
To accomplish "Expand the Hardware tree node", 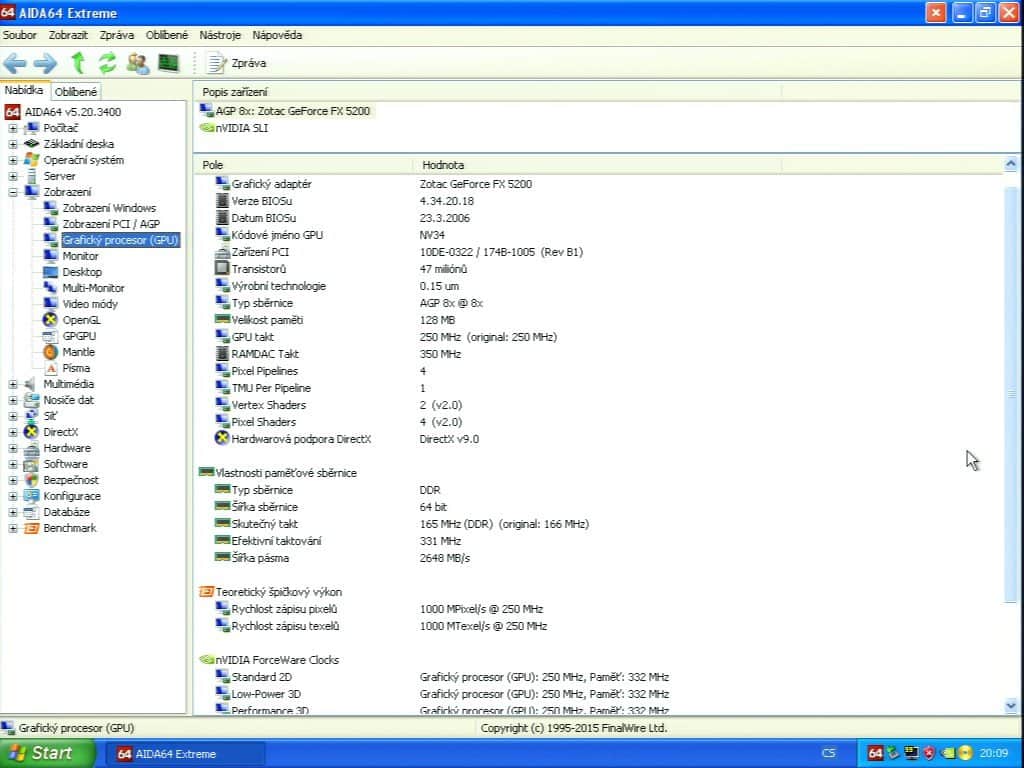I will pyautogui.click(x=12, y=448).
